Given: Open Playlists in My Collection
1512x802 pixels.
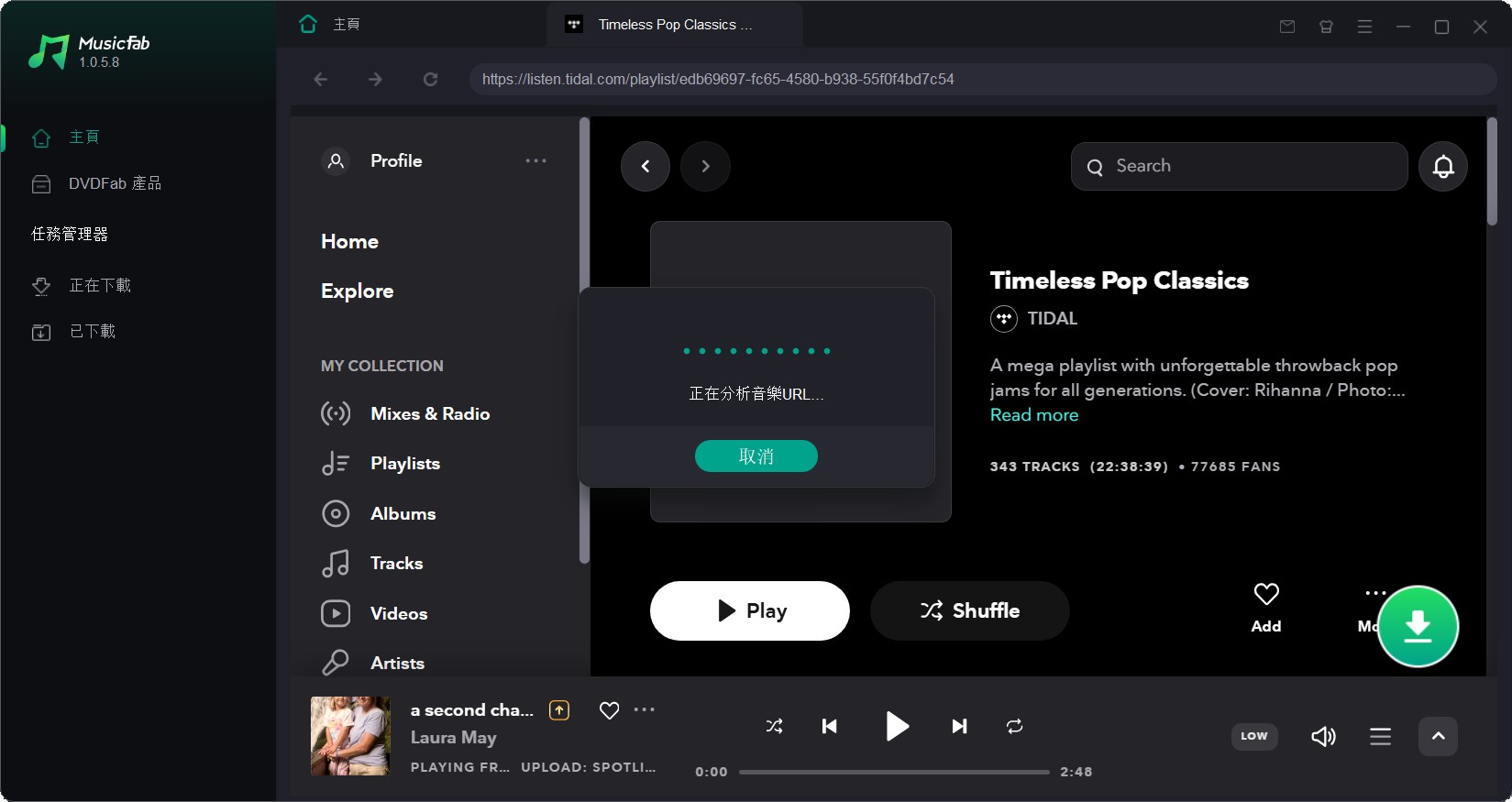Looking at the screenshot, I should pos(381,464).
